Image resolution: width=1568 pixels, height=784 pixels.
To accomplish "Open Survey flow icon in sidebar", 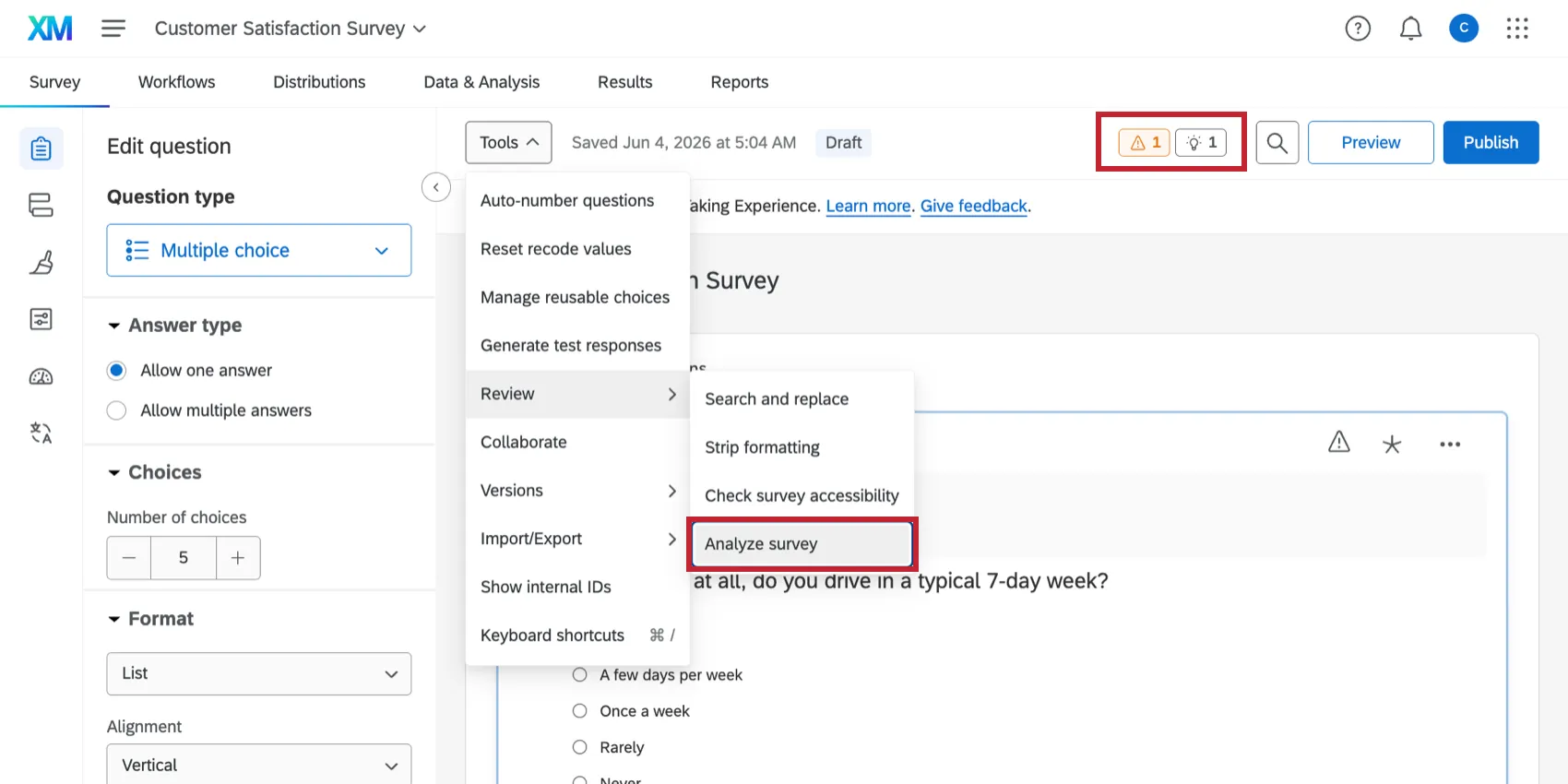I will coord(42,205).
